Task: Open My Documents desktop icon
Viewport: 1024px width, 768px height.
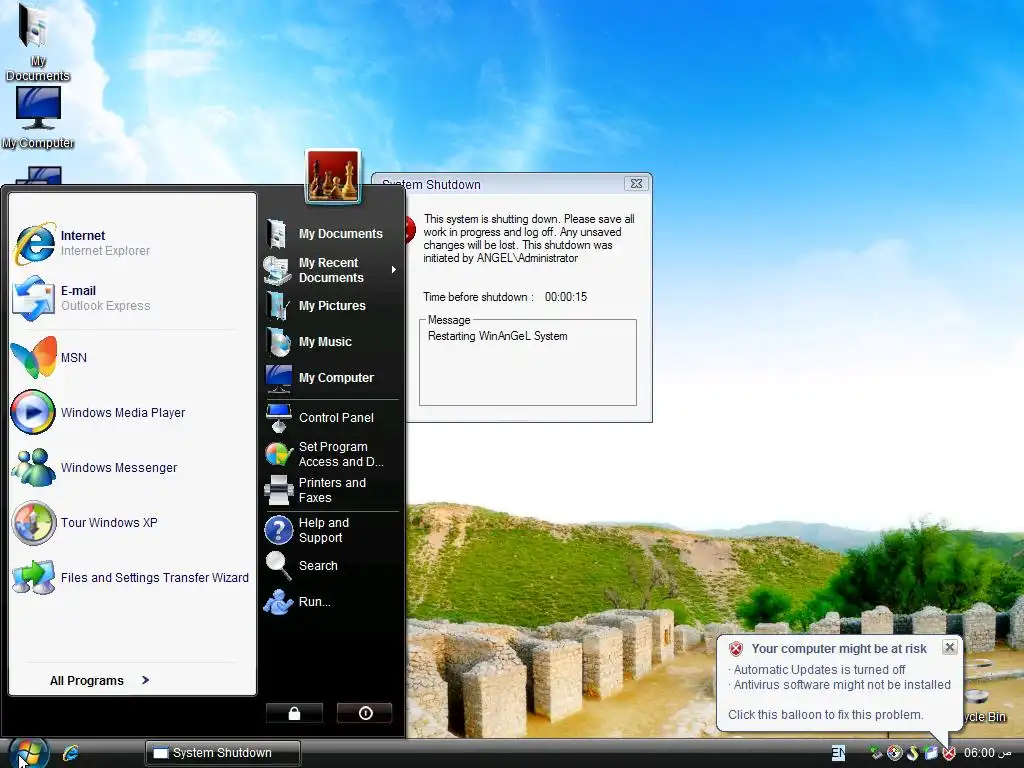Action: coord(37,42)
